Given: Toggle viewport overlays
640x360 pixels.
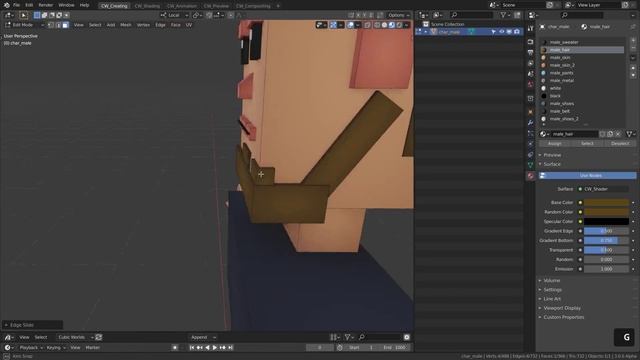Looking at the screenshot, I should (x=351, y=25).
